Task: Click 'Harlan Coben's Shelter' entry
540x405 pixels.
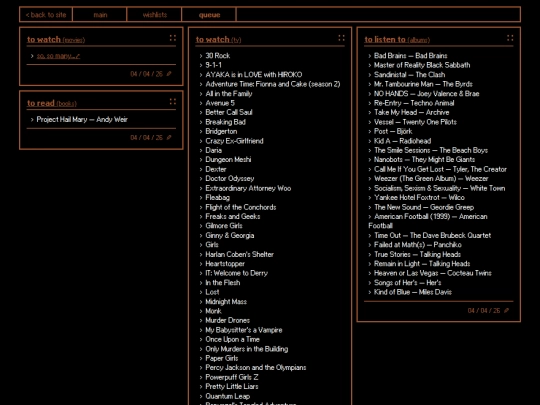Action: [239, 254]
